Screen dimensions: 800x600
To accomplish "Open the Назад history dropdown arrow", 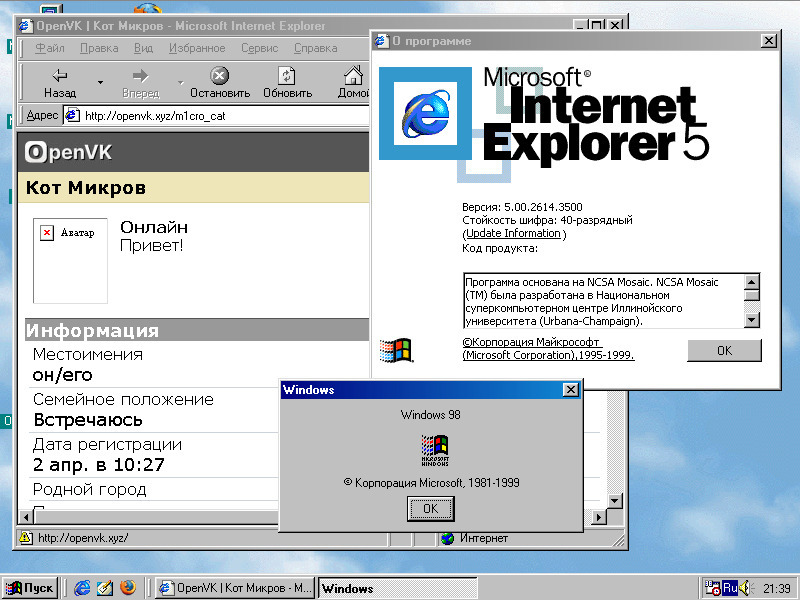I will 100,82.
